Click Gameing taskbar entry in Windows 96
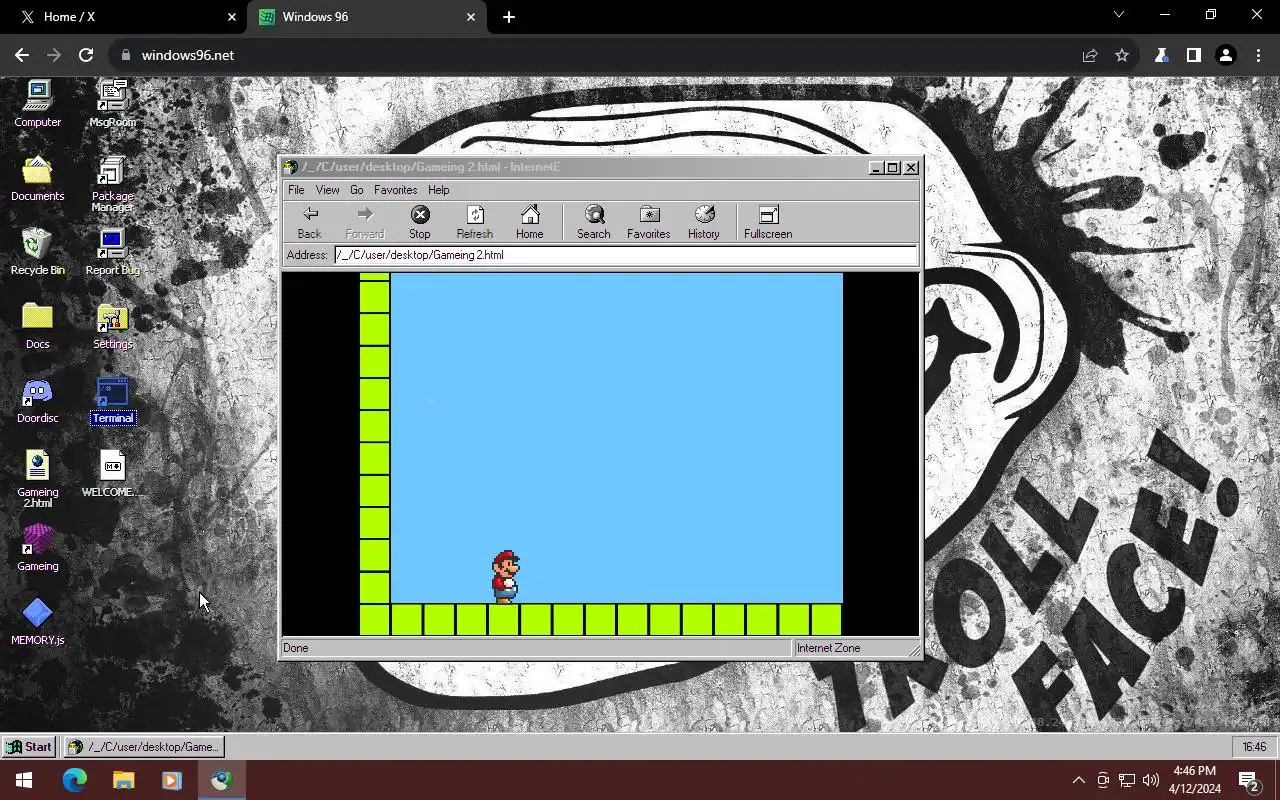This screenshot has height=800, width=1280. [x=144, y=747]
